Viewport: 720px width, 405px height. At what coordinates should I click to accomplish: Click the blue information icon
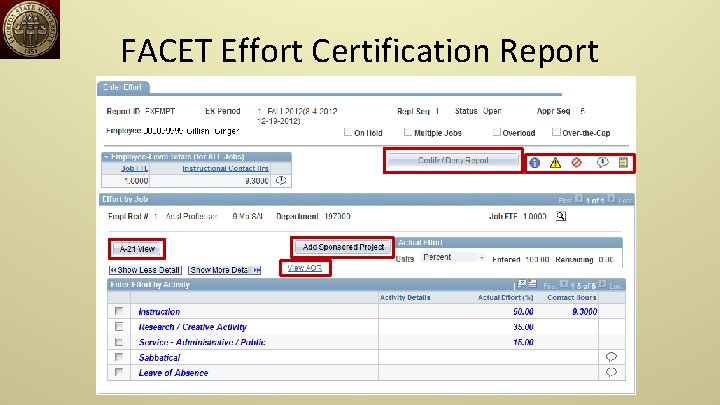[x=534, y=163]
